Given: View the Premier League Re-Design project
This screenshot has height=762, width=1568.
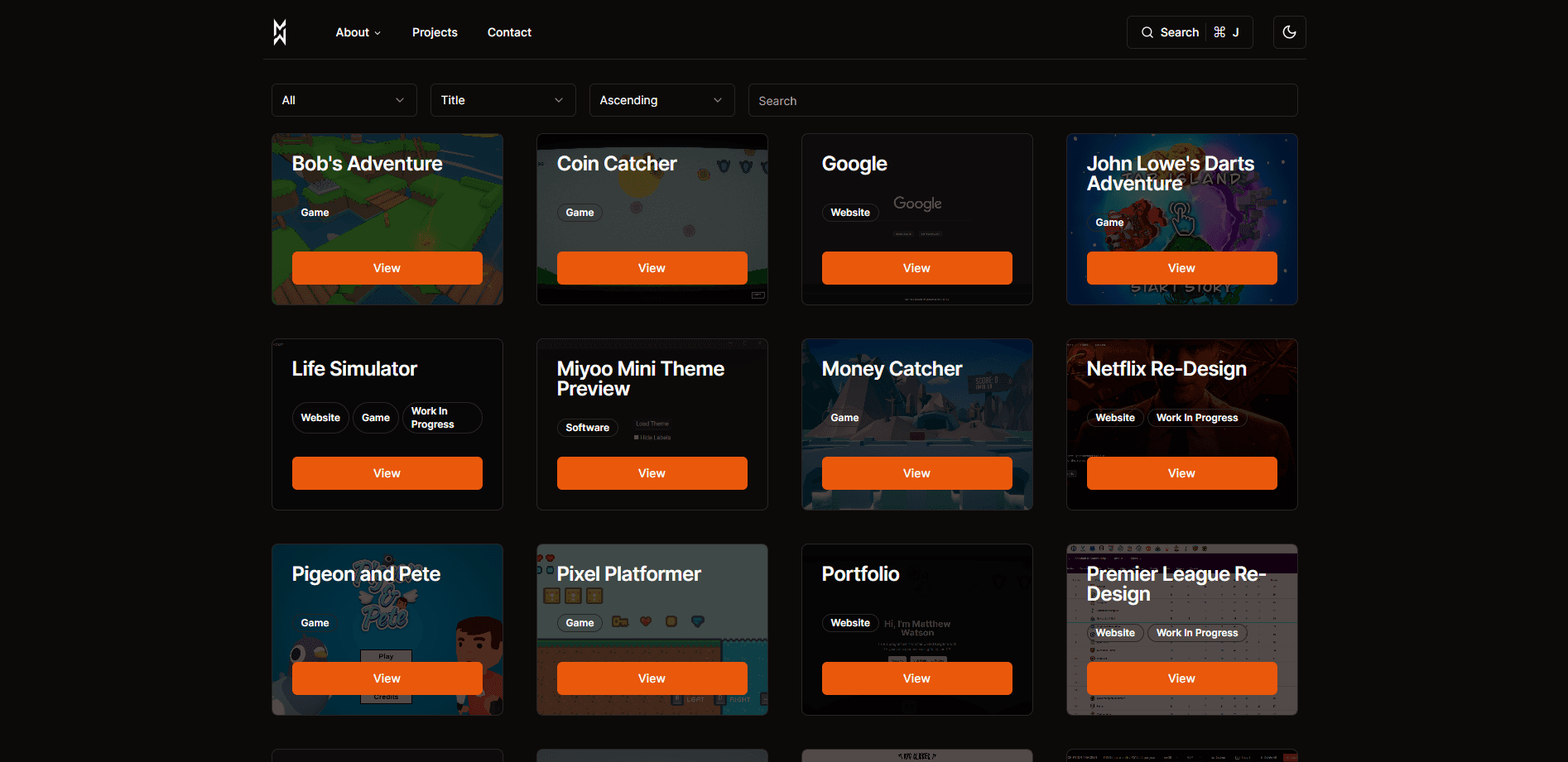Looking at the screenshot, I should [1182, 678].
